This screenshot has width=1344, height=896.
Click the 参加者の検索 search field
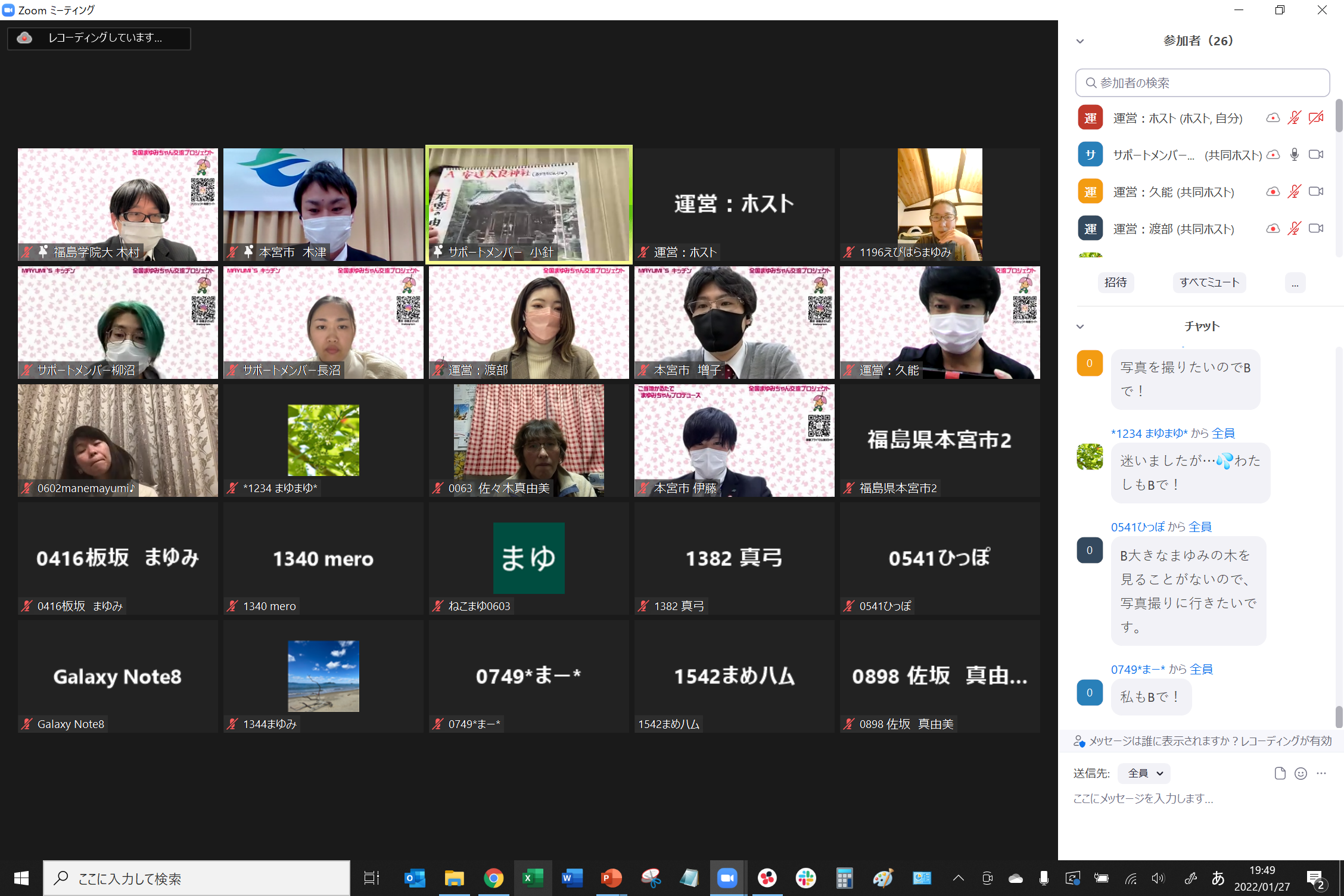[1202, 83]
